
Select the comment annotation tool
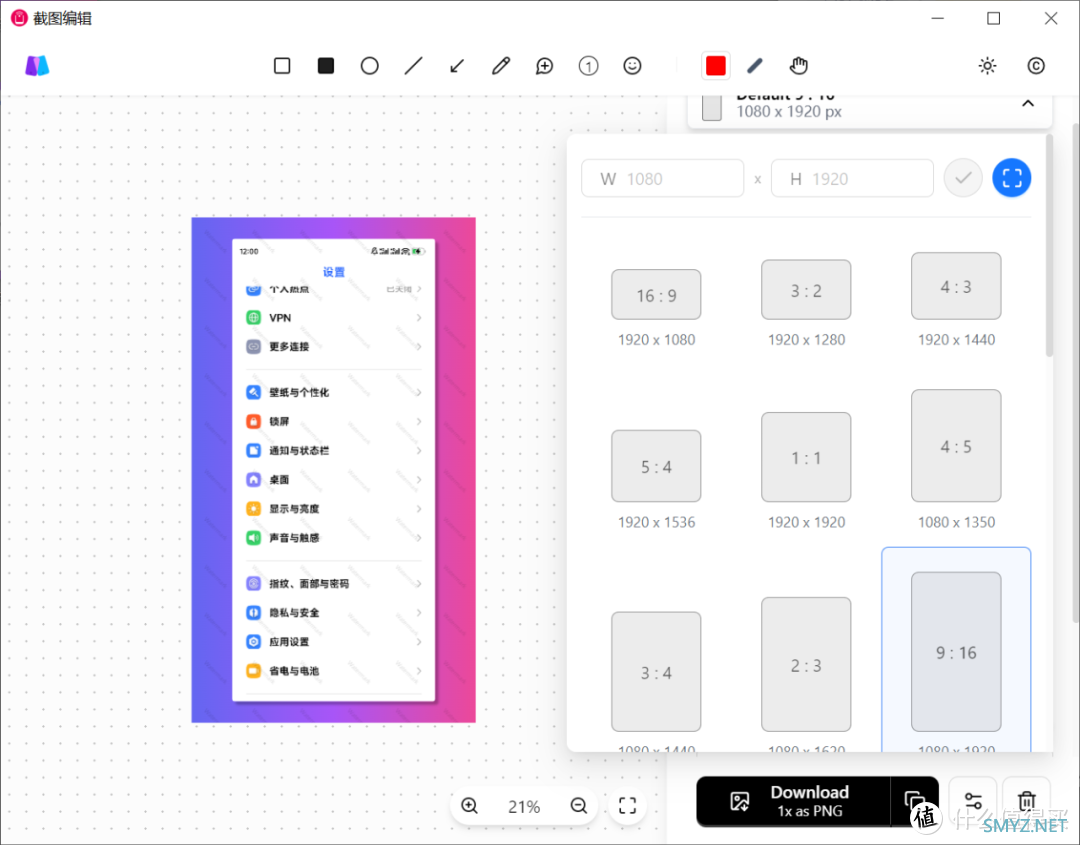(545, 66)
